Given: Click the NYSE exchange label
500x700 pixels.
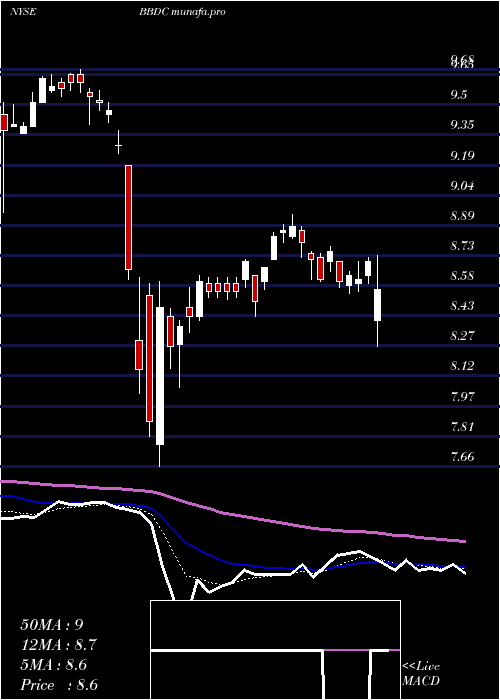Looking at the screenshot, I should coord(22,12).
